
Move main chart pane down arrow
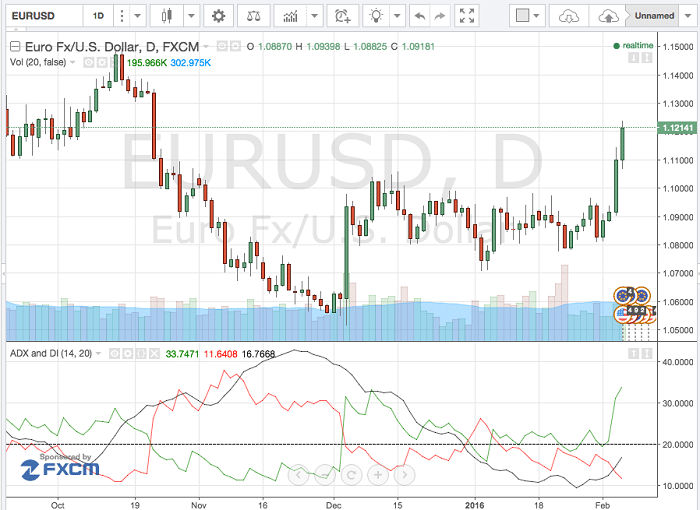[x=633, y=58]
